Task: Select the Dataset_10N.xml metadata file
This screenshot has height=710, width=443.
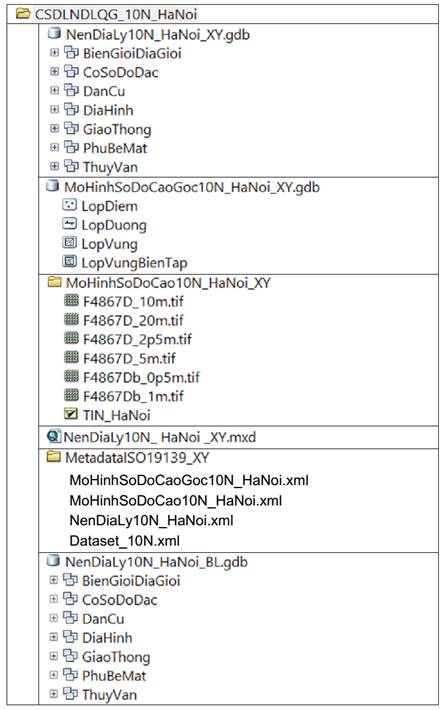Action: [x=125, y=541]
